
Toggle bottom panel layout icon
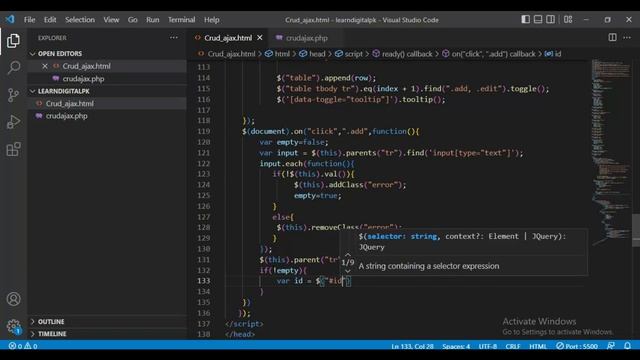538,19
